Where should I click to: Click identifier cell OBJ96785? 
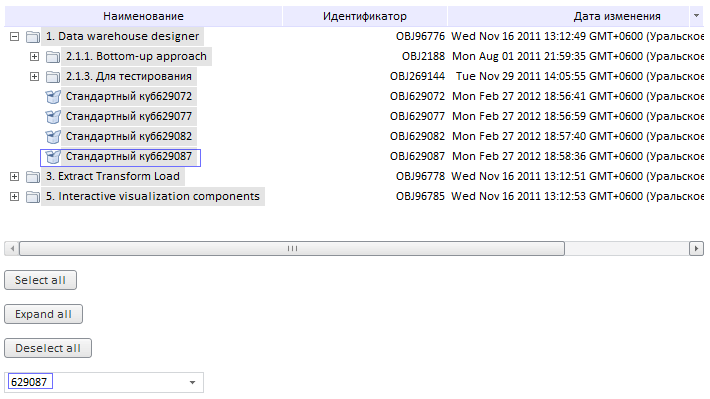(x=420, y=196)
